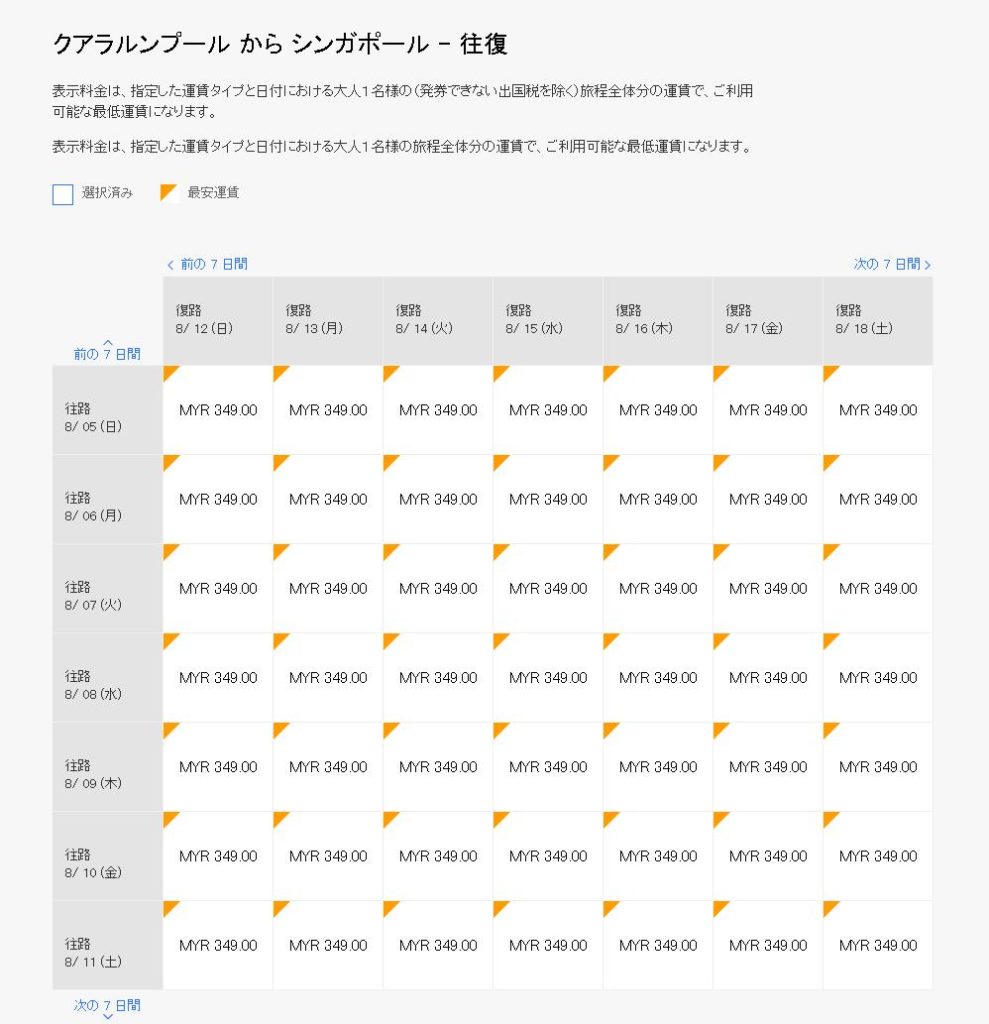Click the 選択済み legend square box
This screenshot has width=989, height=1024.
click(x=63, y=194)
